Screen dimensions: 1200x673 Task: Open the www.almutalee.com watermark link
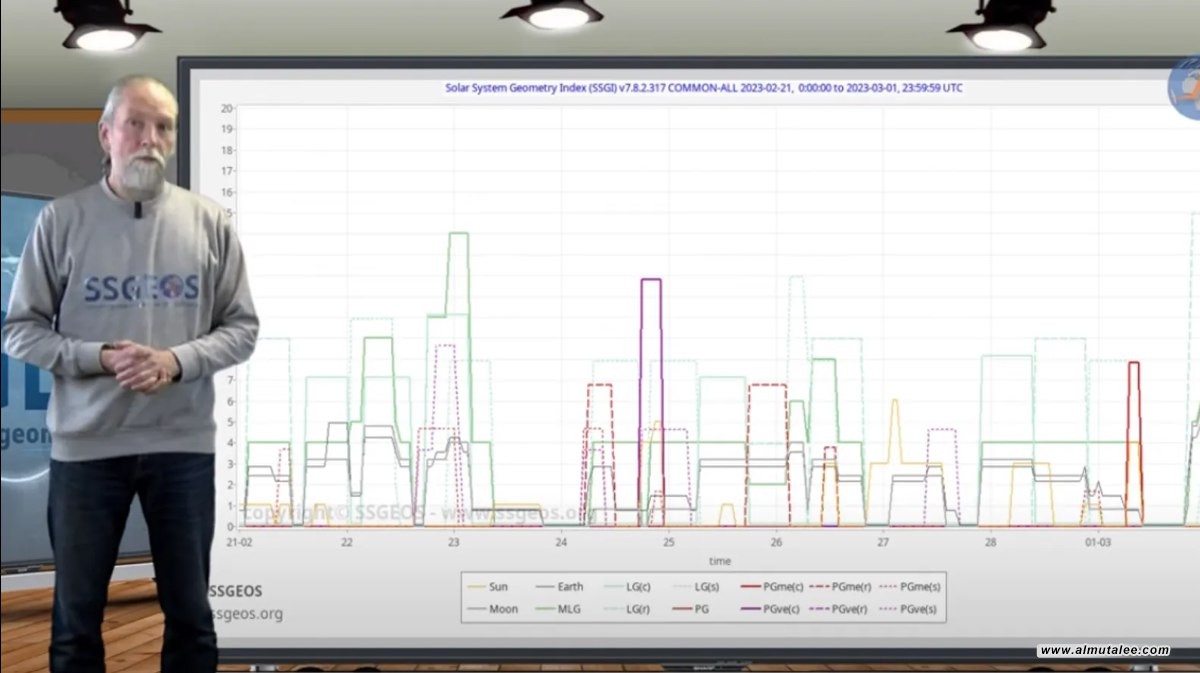coord(1103,651)
